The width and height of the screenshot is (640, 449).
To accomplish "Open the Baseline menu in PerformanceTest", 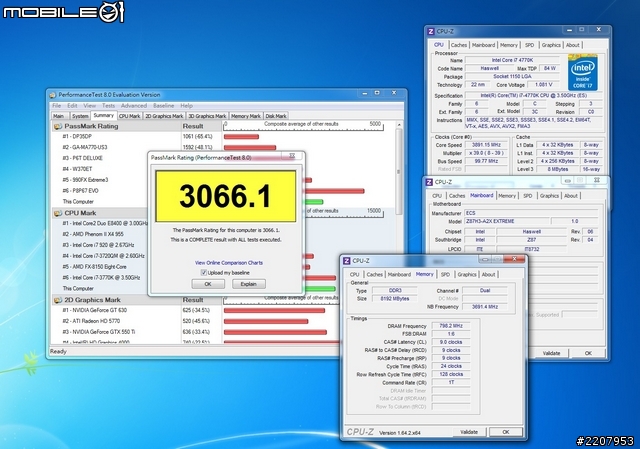I will point(163,106).
